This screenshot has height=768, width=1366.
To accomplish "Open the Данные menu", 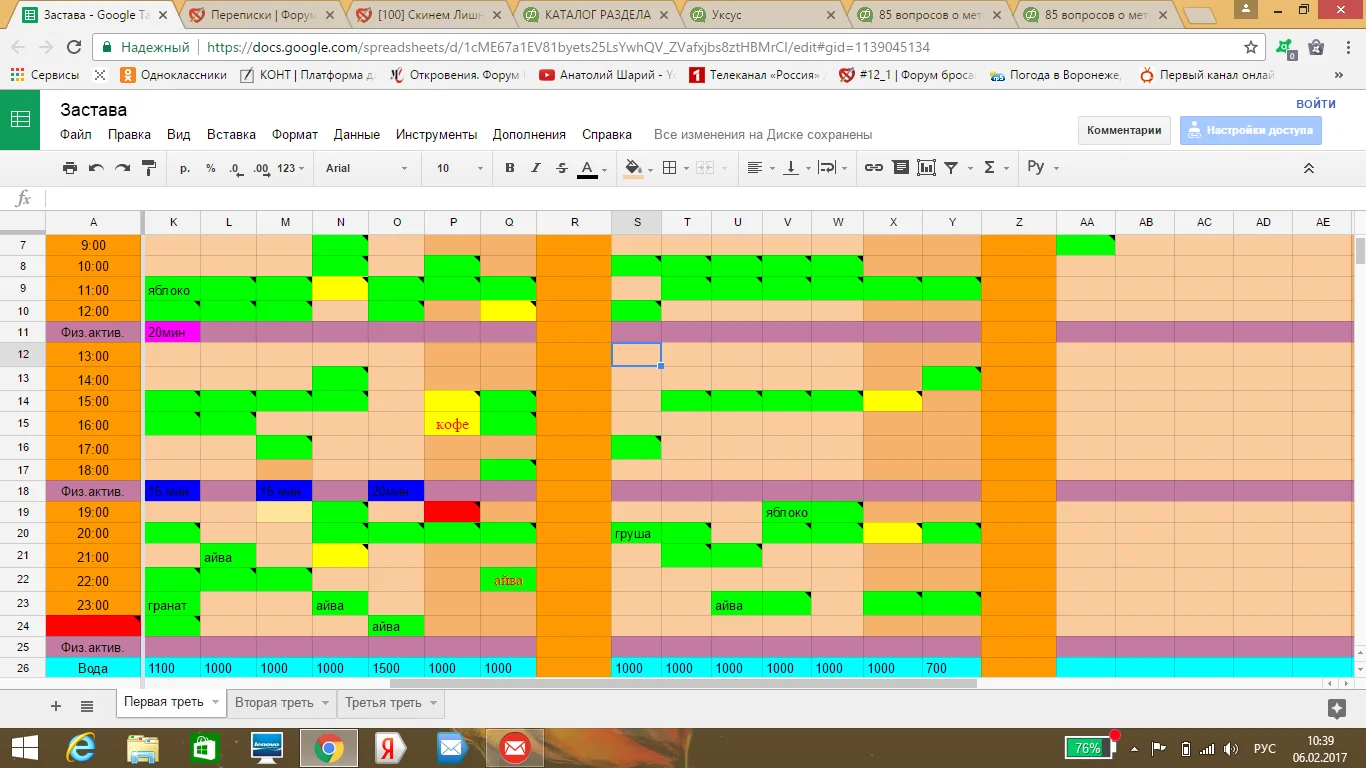I will click(357, 134).
